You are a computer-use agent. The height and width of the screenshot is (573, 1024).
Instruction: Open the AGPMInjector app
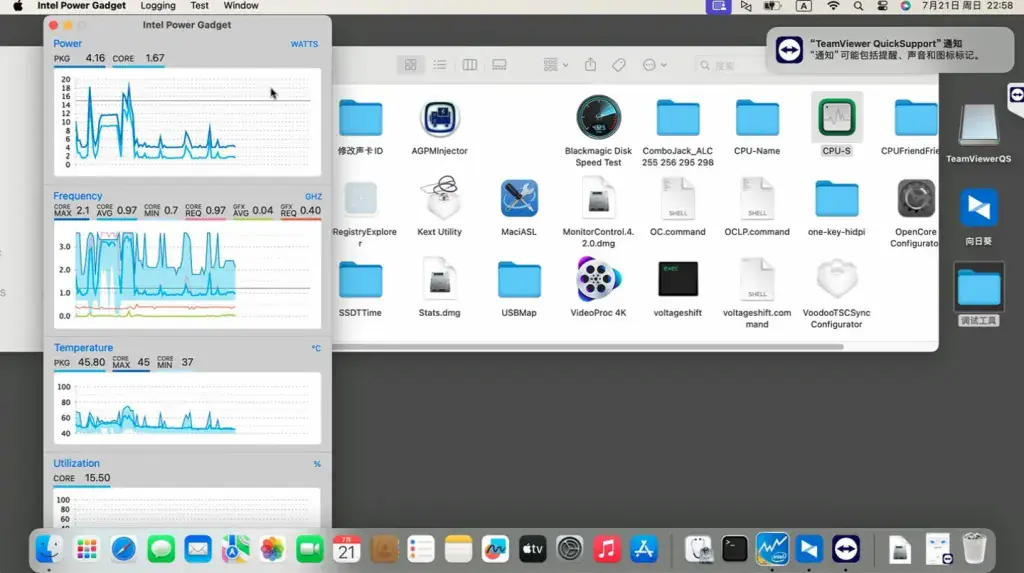[x=440, y=118]
